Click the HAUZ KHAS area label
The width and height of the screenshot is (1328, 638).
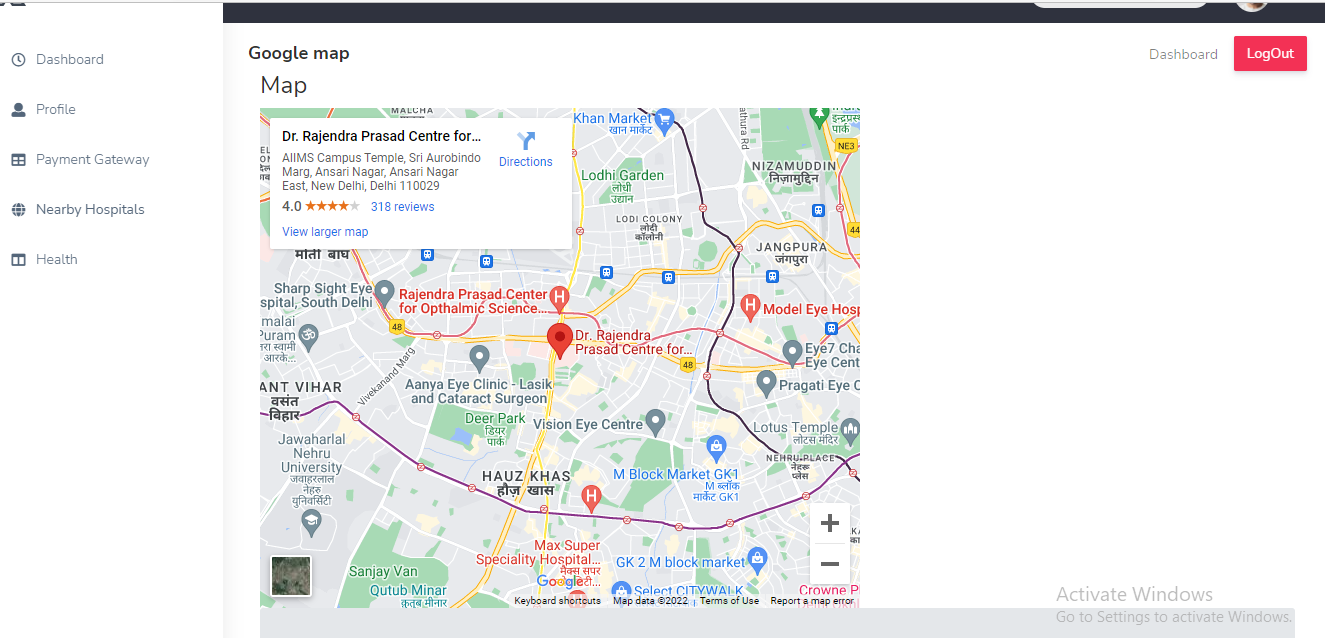click(x=526, y=476)
